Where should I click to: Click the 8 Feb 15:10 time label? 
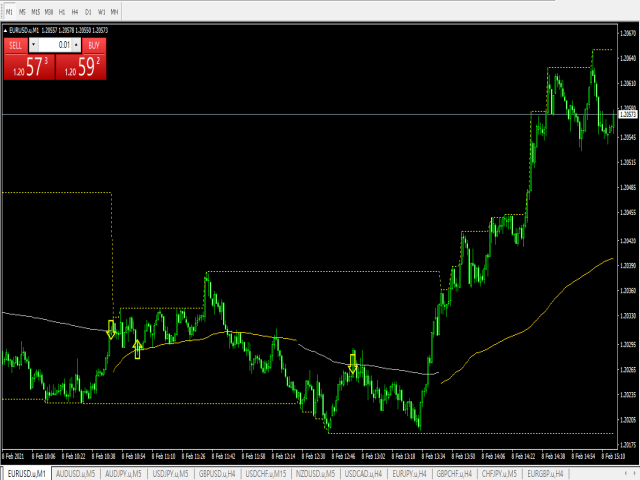coord(613,456)
